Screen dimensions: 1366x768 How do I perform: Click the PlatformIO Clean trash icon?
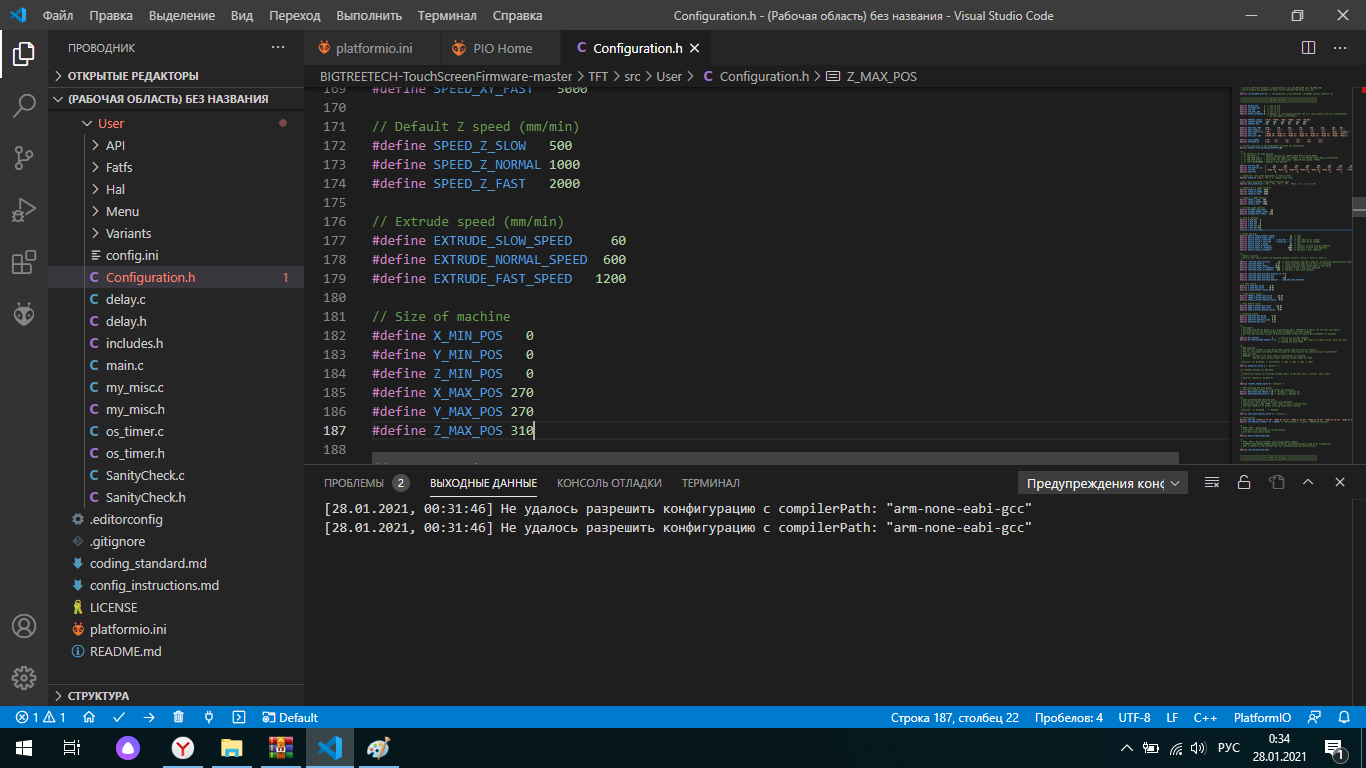(x=179, y=717)
